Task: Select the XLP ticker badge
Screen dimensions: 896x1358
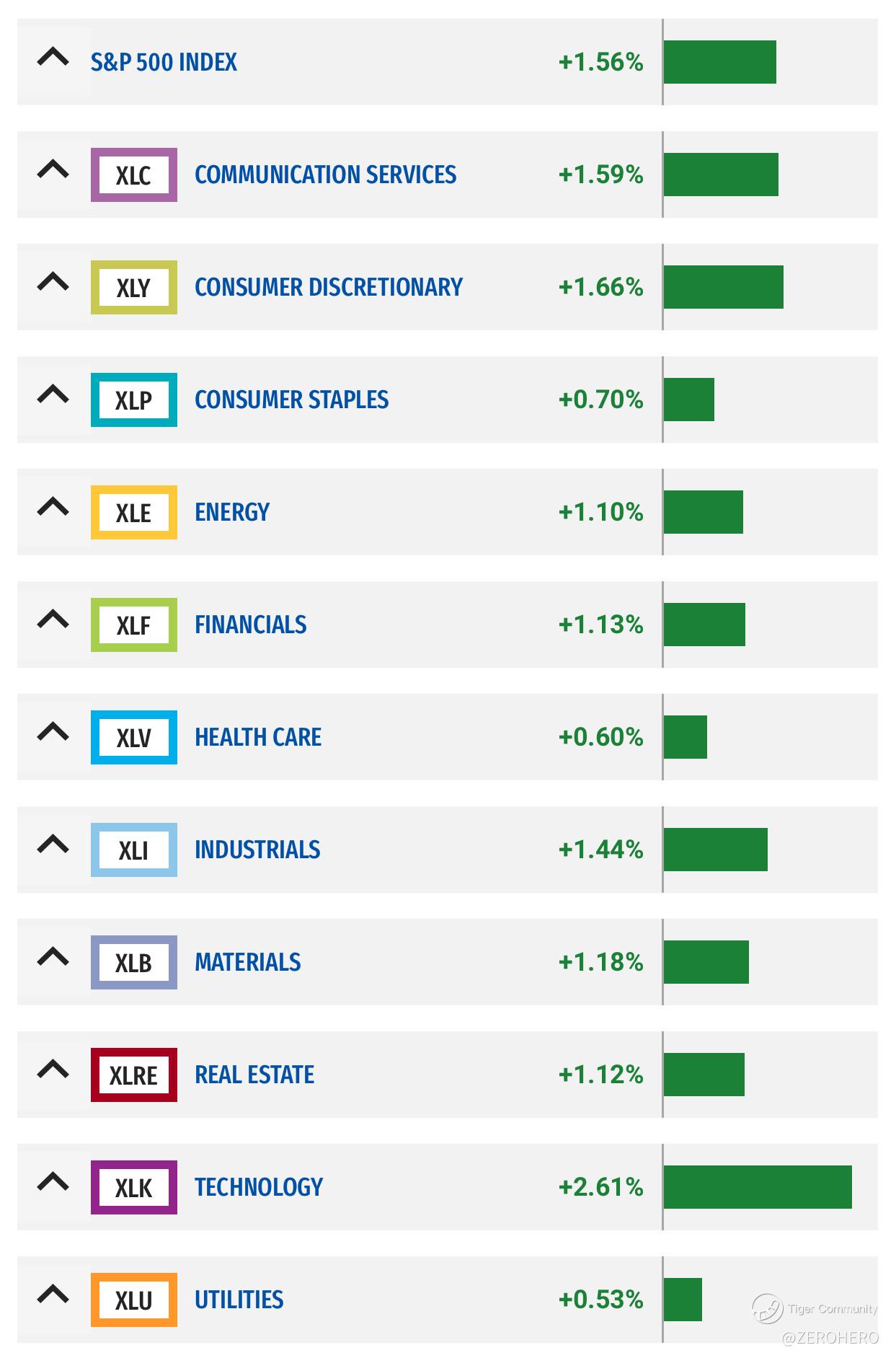Action: pos(133,400)
